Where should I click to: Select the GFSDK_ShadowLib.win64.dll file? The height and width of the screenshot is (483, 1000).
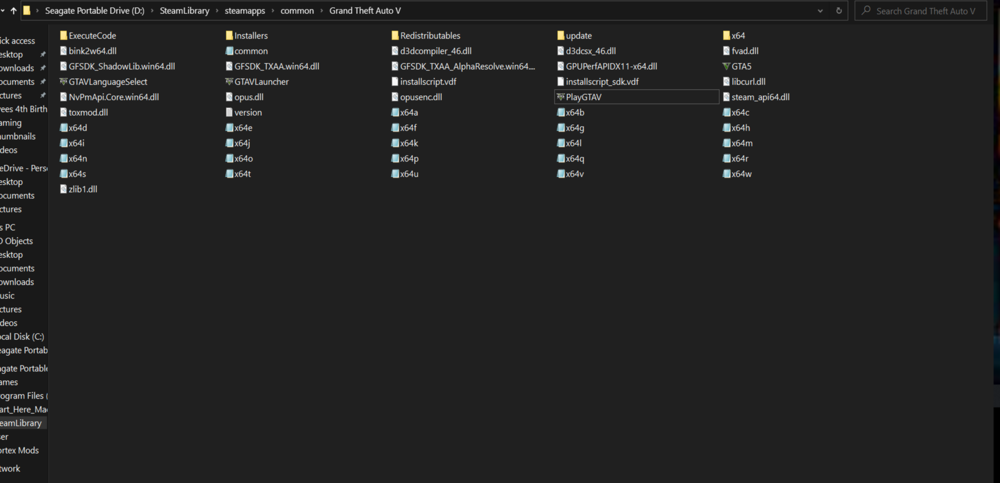click(x=117, y=66)
